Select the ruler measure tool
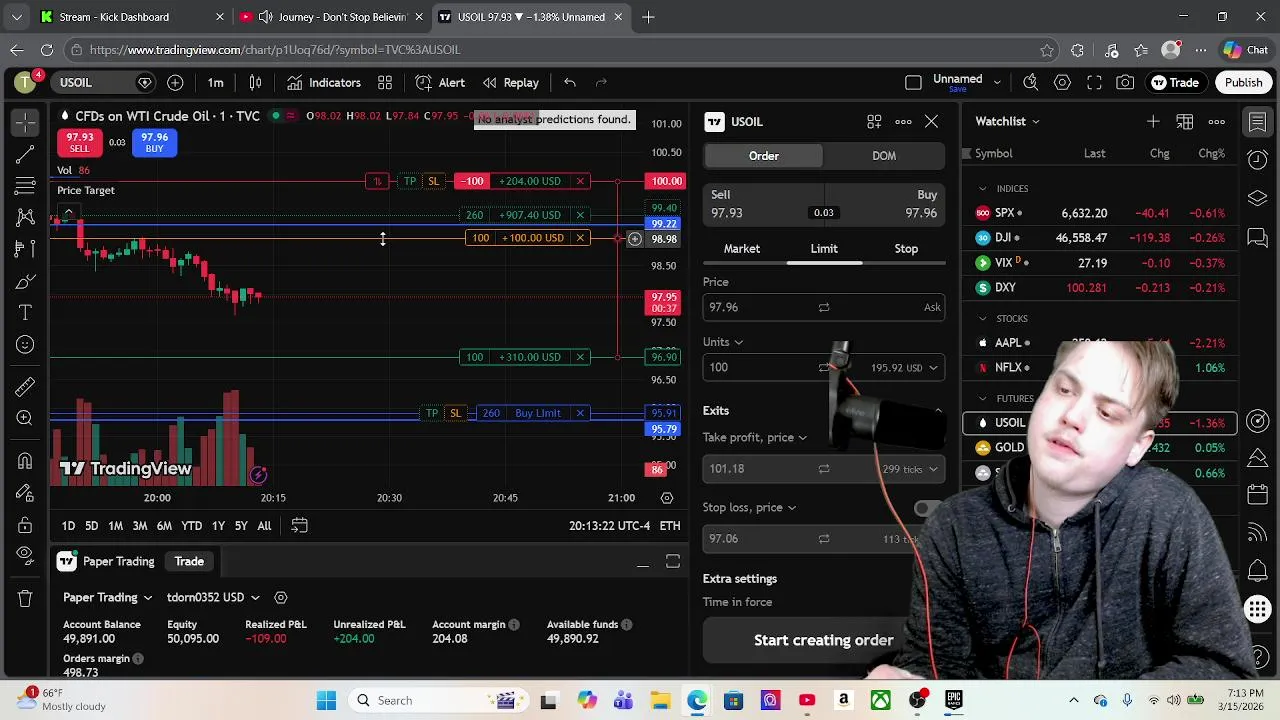This screenshot has height=720, width=1280. click(25, 386)
